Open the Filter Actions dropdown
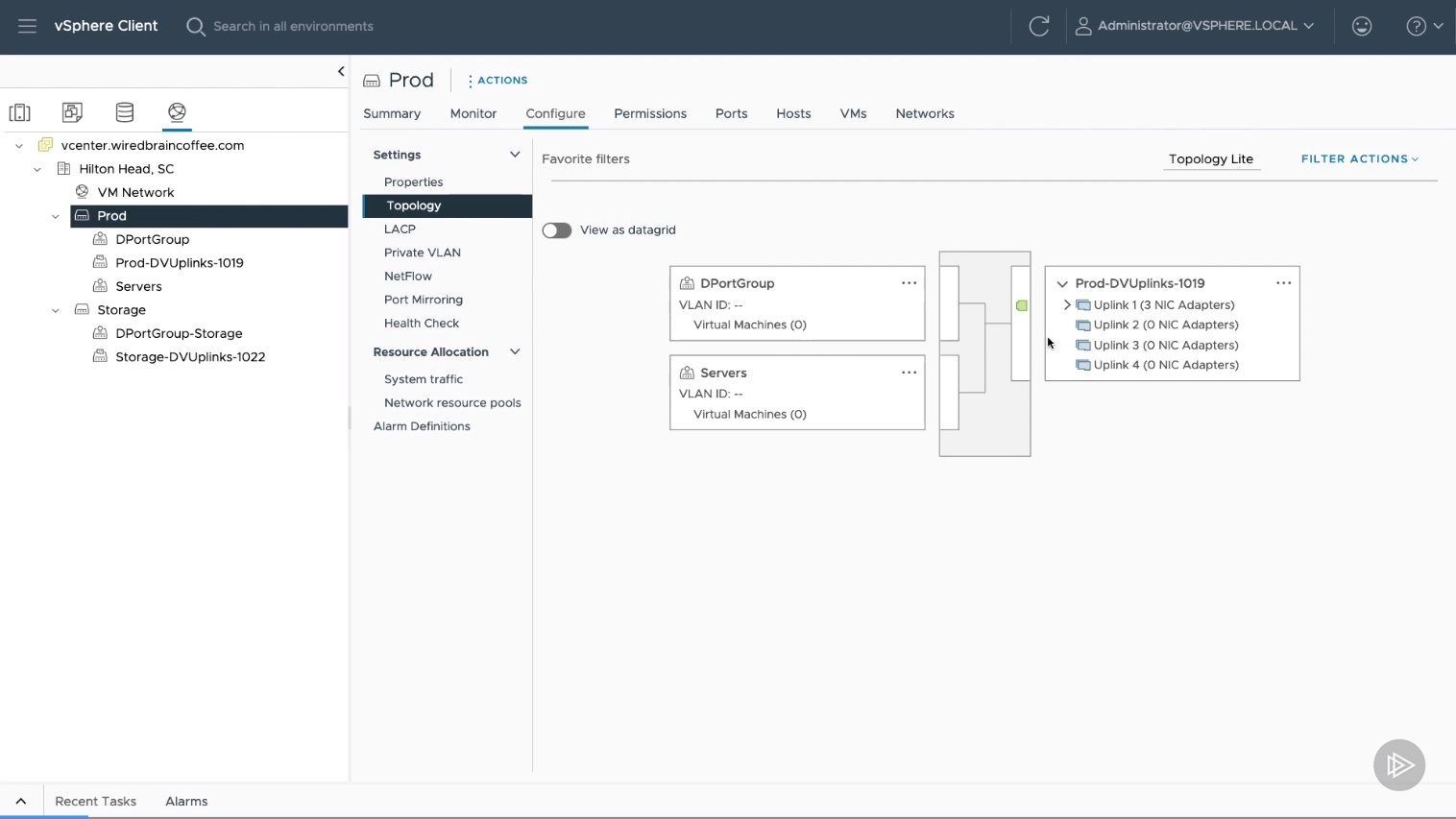The height and width of the screenshot is (819, 1456). 1359,159
